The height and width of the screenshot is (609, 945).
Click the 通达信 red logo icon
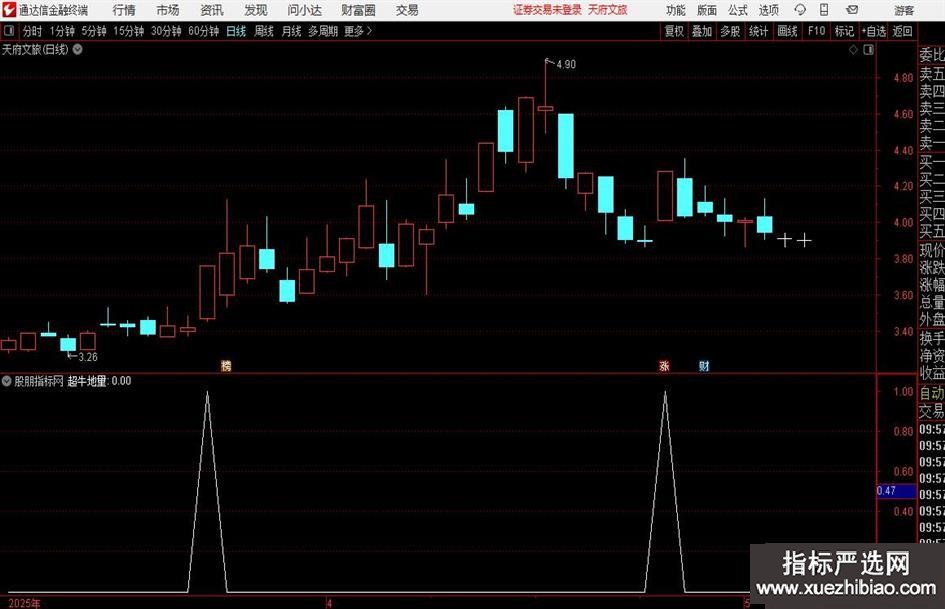click(9, 10)
